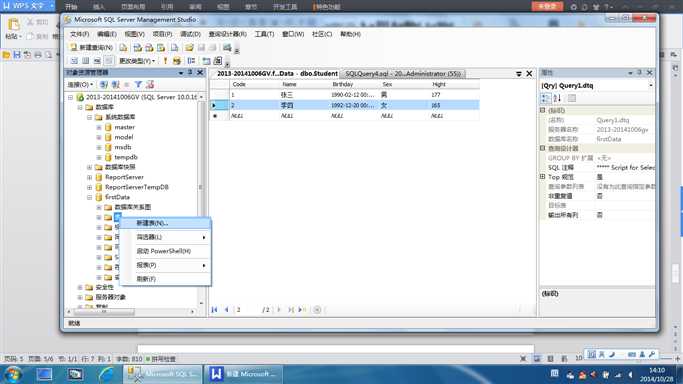Go to first record navigation button
Viewport: 683px width, 384px height.
[214, 310]
